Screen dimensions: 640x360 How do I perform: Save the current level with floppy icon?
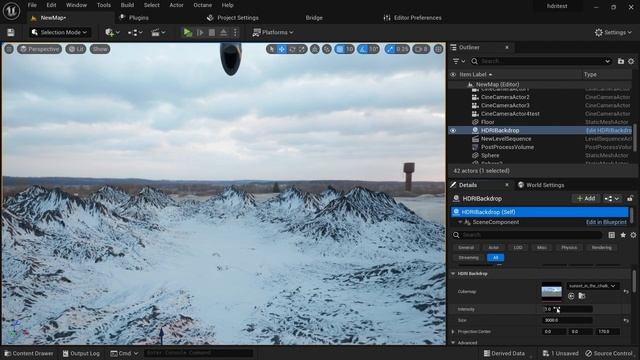pos(11,32)
